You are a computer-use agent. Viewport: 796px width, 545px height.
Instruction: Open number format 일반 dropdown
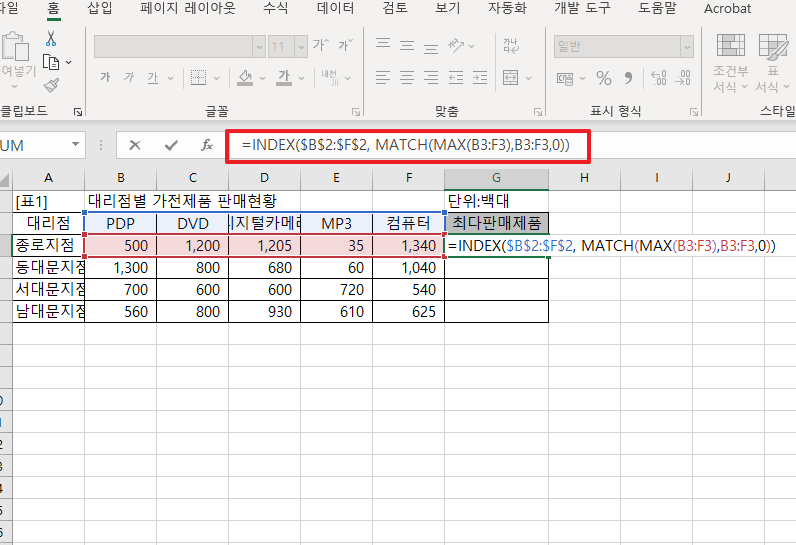[687, 47]
